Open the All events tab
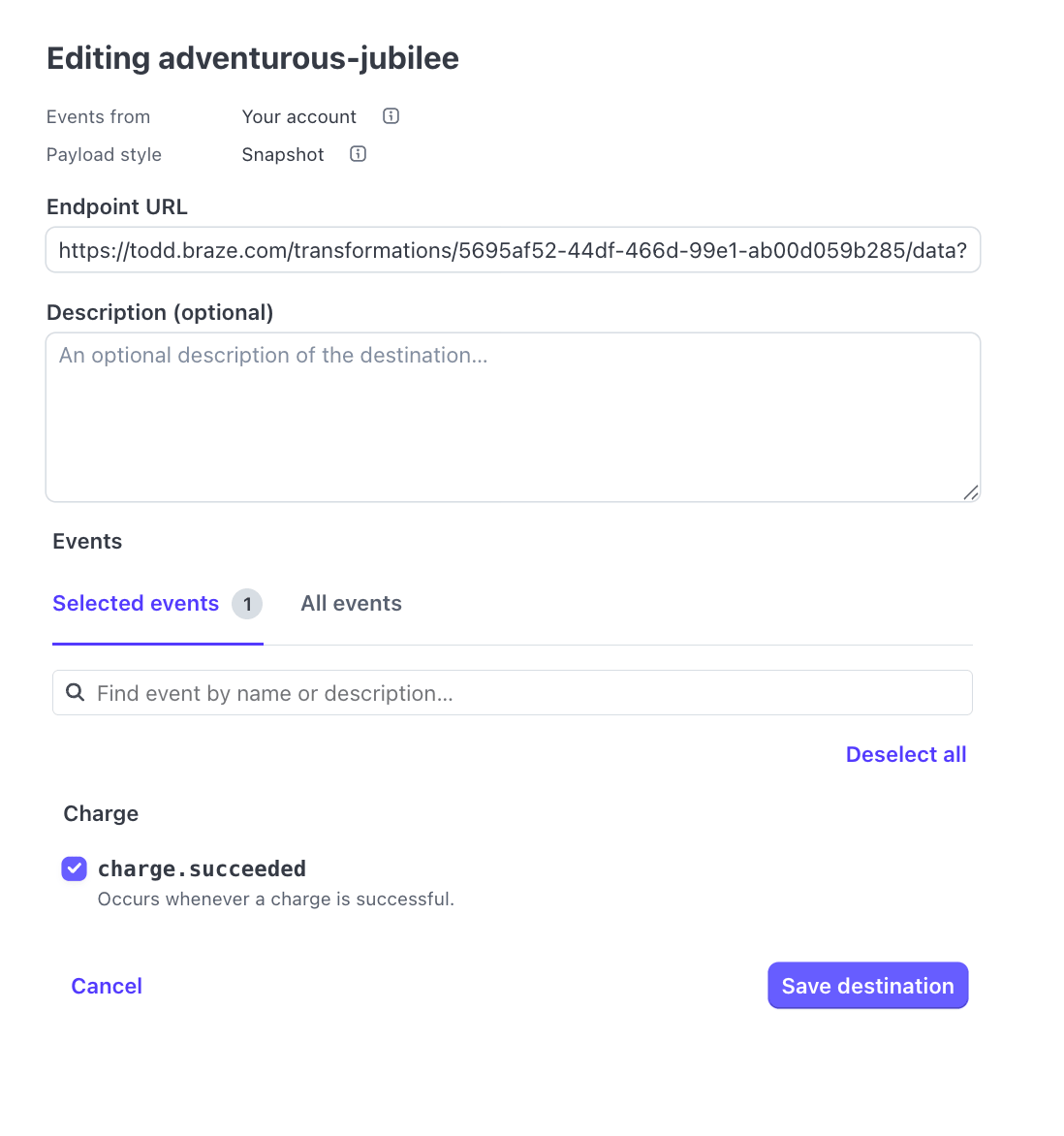The width and height of the screenshot is (1064, 1136). point(351,604)
